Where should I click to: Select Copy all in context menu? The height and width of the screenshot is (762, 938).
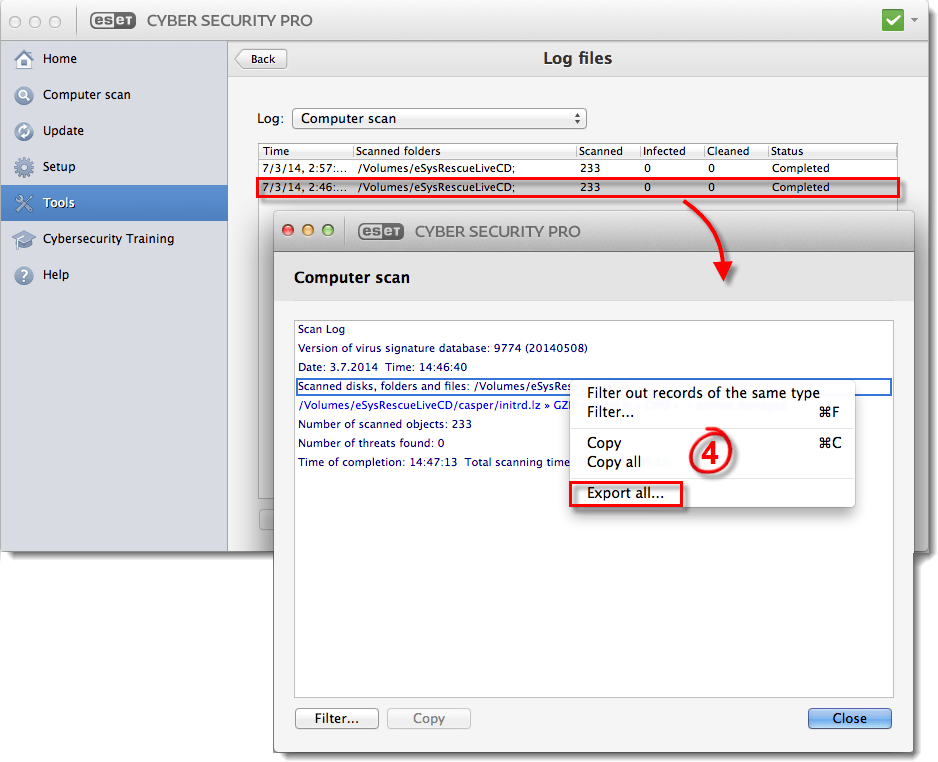[614, 462]
